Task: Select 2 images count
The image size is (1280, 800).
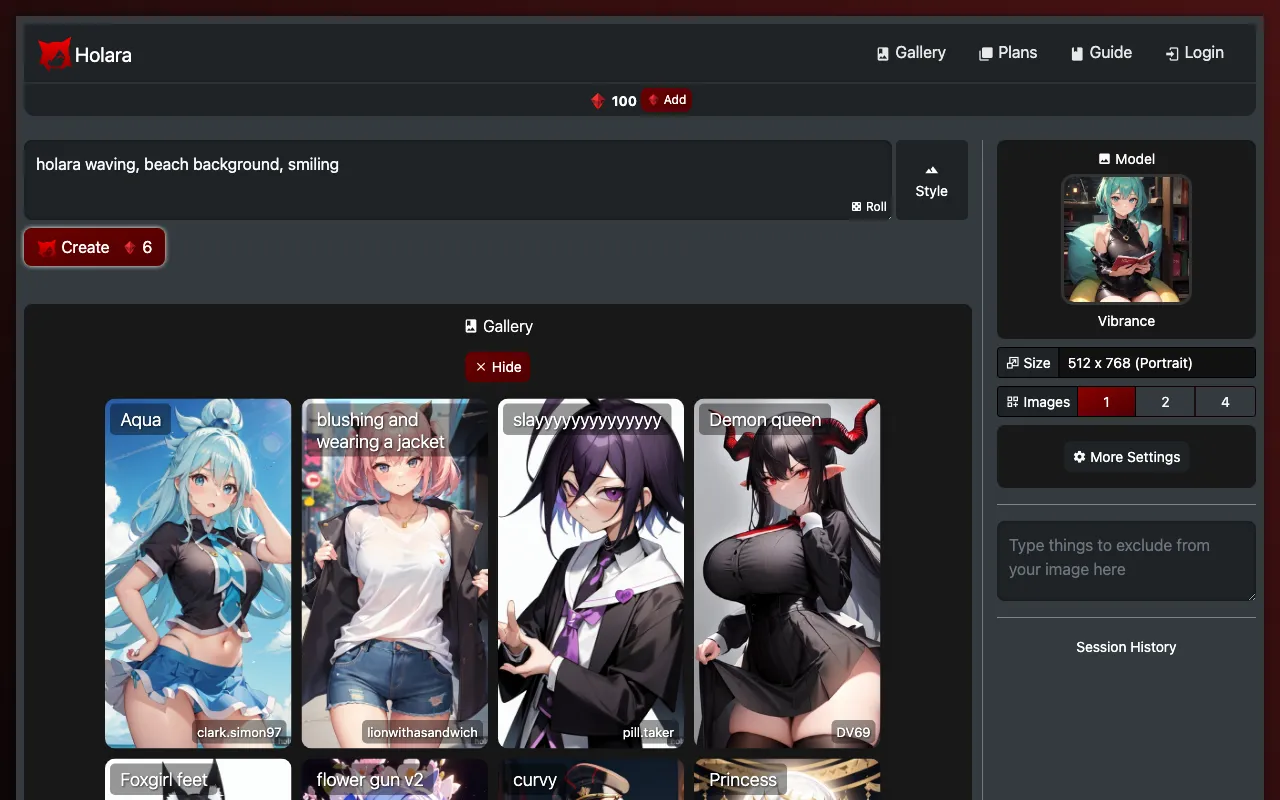Action: (x=1165, y=402)
